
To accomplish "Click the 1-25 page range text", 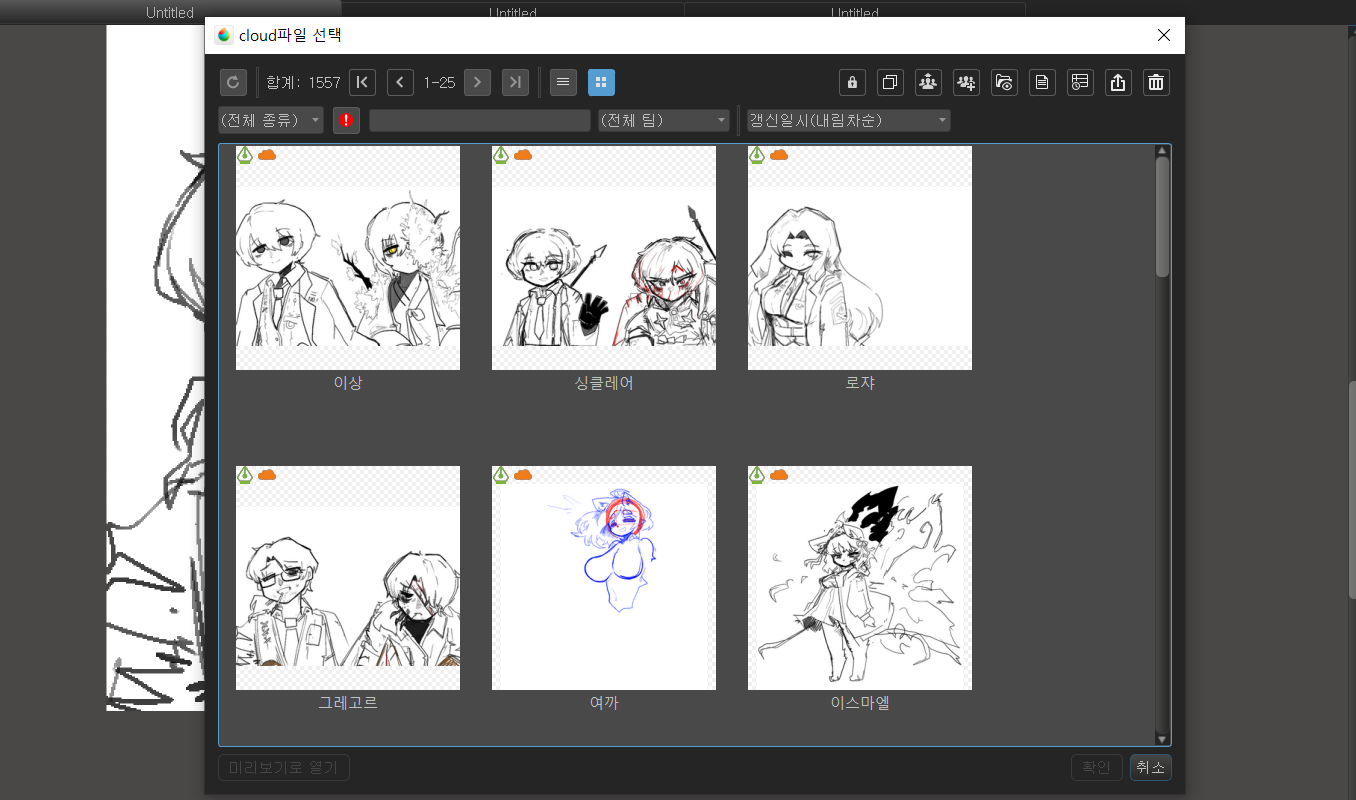I will [439, 83].
